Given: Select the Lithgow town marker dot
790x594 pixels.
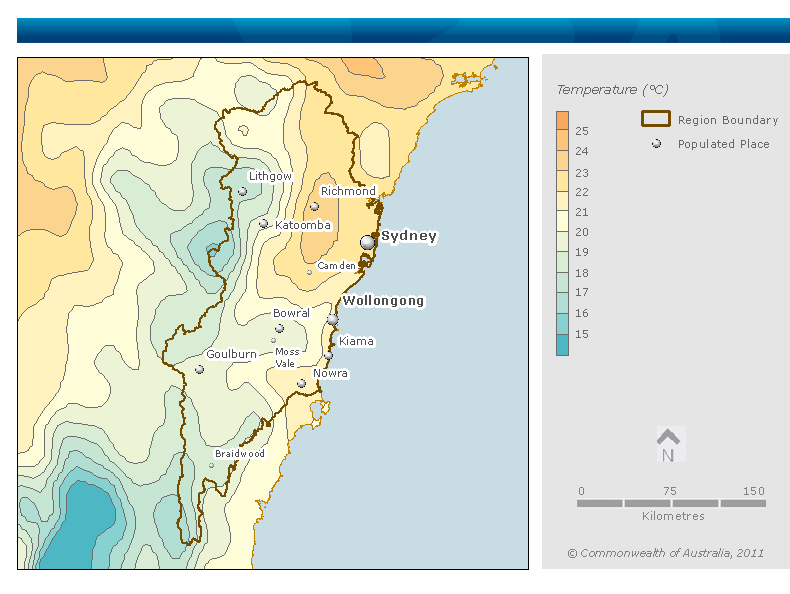Looking at the screenshot, I should point(242,191).
